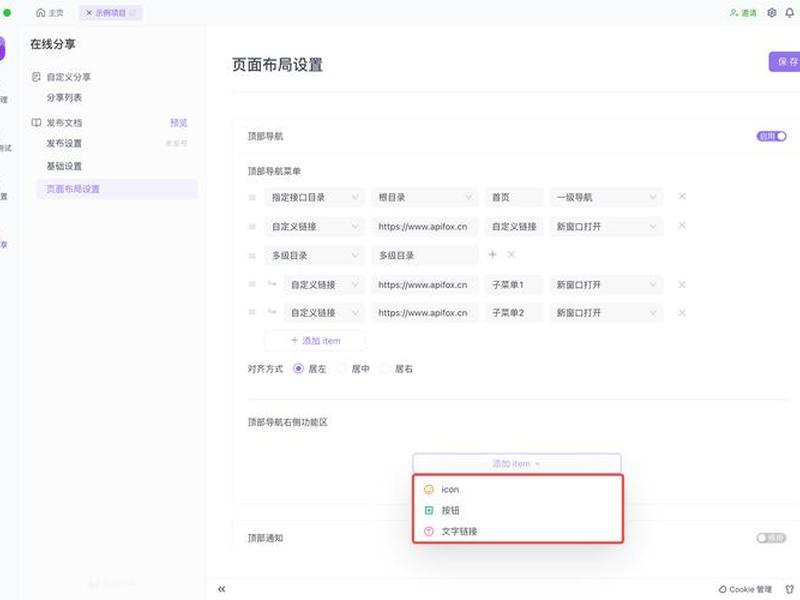This screenshot has height=600, width=800.
Task: Edit the 子菜单2 name field
Action: 514,313
